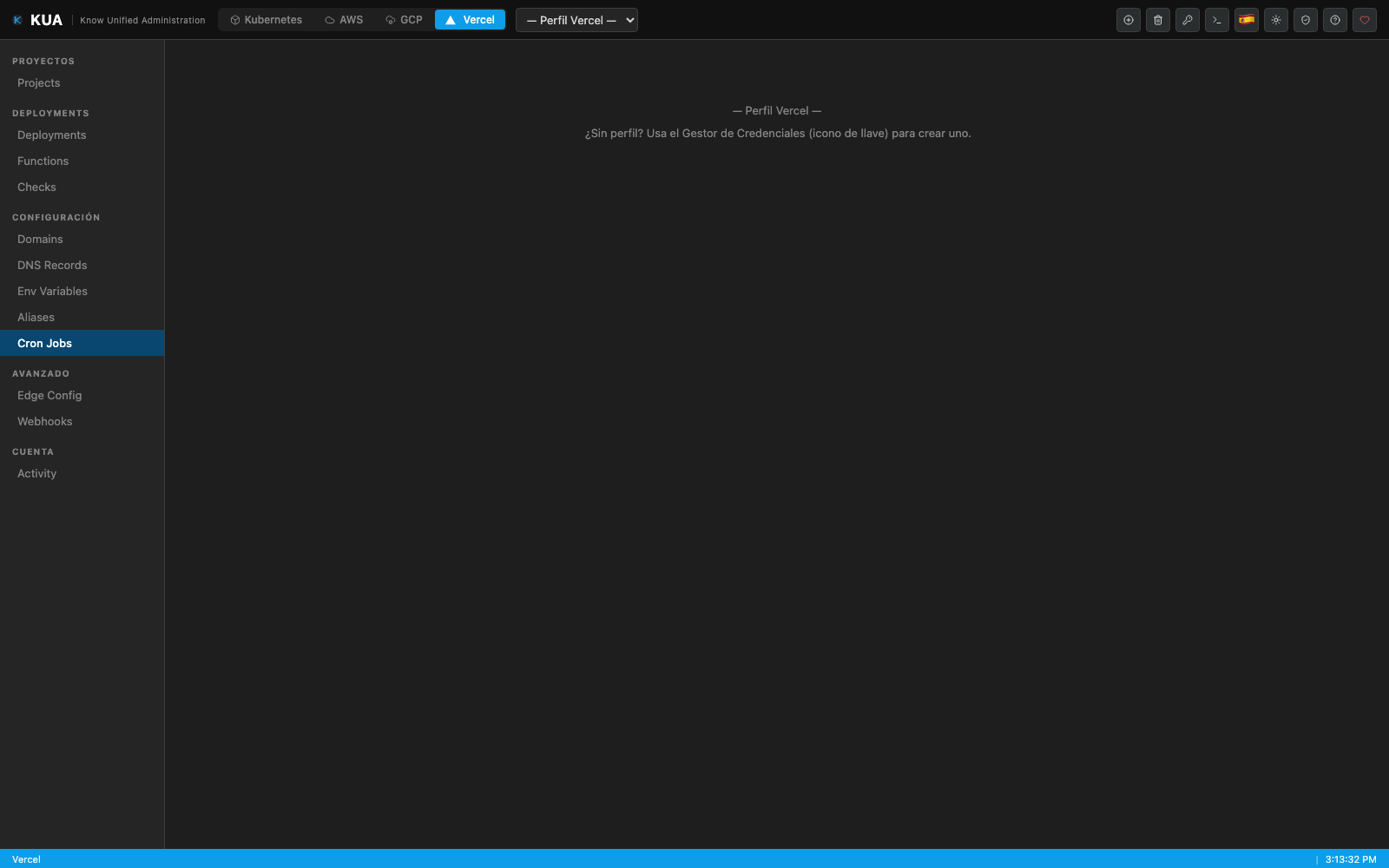
Task: Open Edge Config in the sidebar
Action: [82, 396]
